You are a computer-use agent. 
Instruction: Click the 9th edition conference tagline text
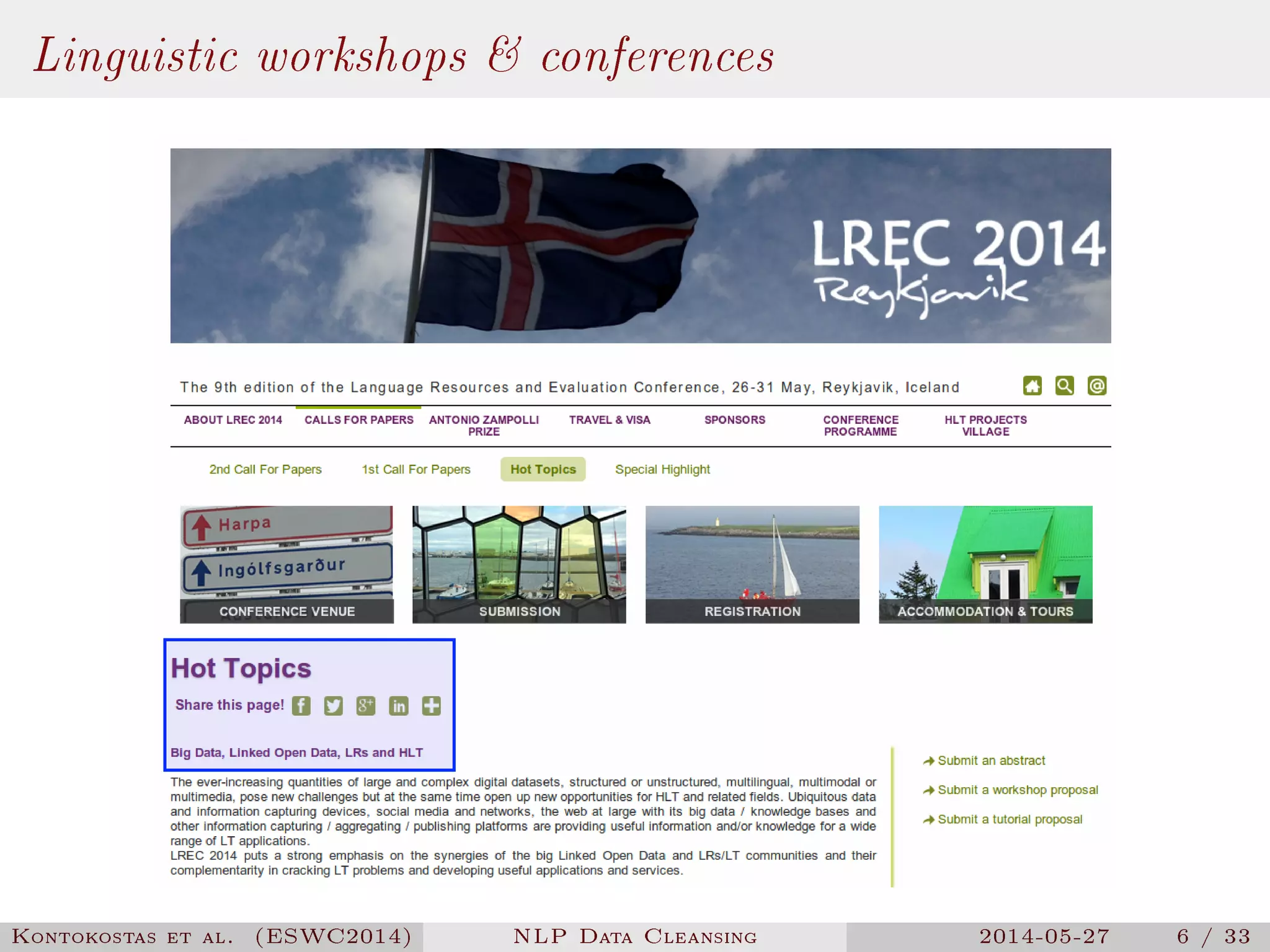[570, 388]
